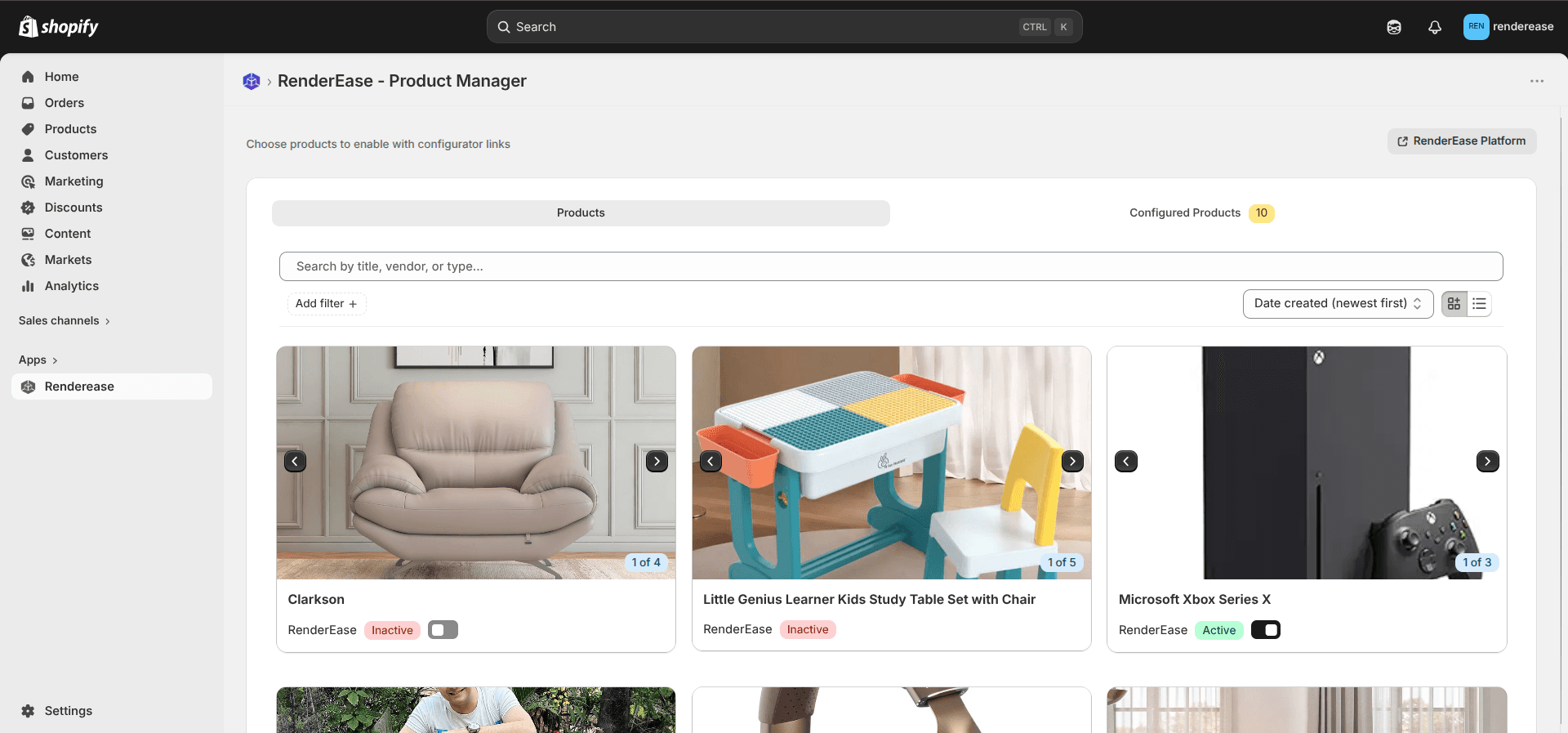
Task: Show previous image of Little Genius table
Action: point(710,462)
